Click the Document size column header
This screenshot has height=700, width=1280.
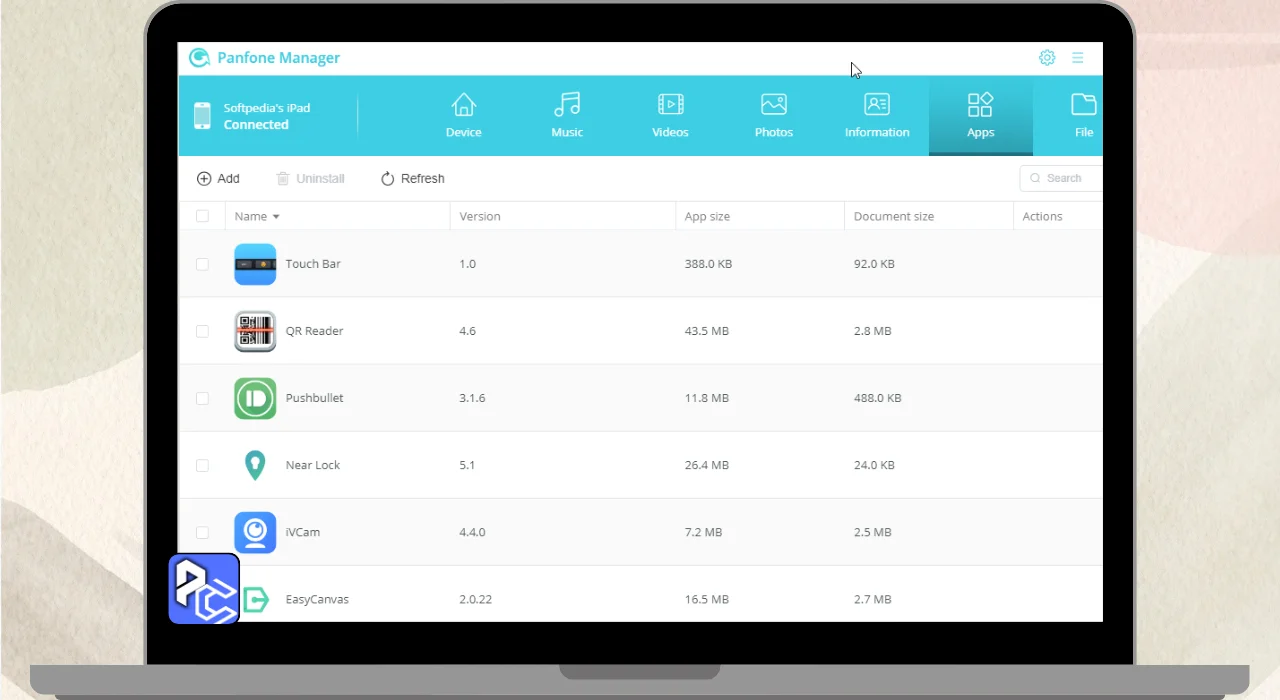pos(894,216)
